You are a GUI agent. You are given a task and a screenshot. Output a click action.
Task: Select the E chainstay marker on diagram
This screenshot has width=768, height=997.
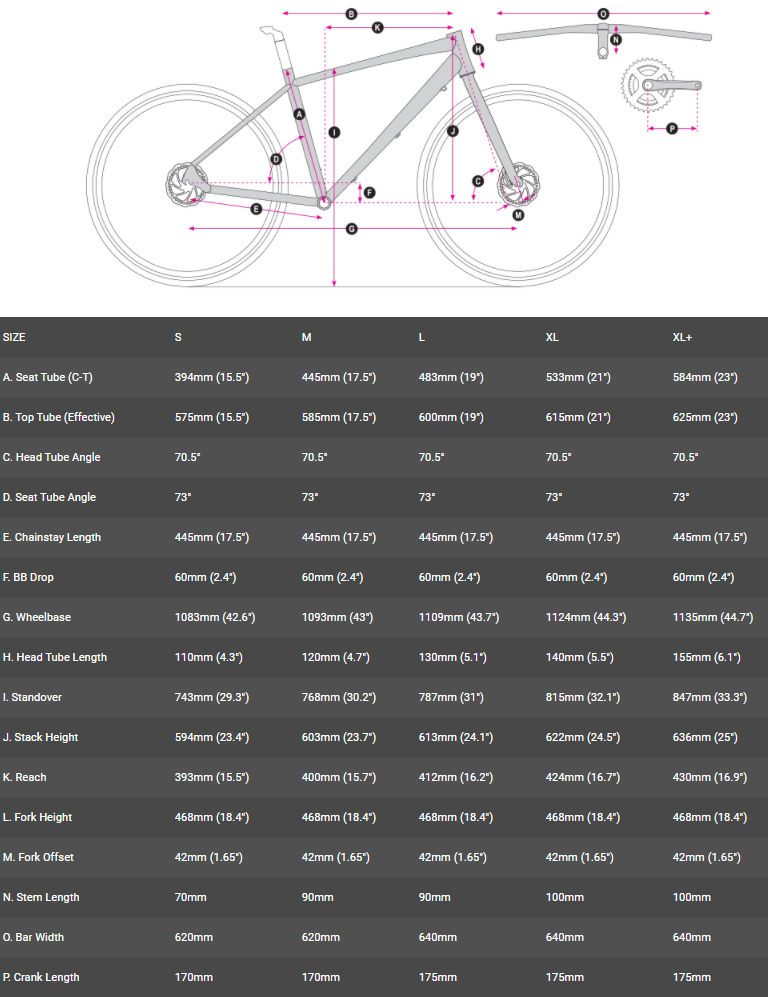pyautogui.click(x=256, y=209)
